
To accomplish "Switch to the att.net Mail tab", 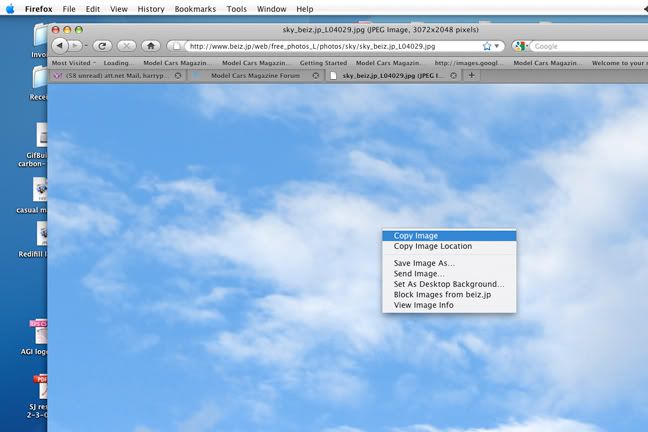I will pos(118,76).
